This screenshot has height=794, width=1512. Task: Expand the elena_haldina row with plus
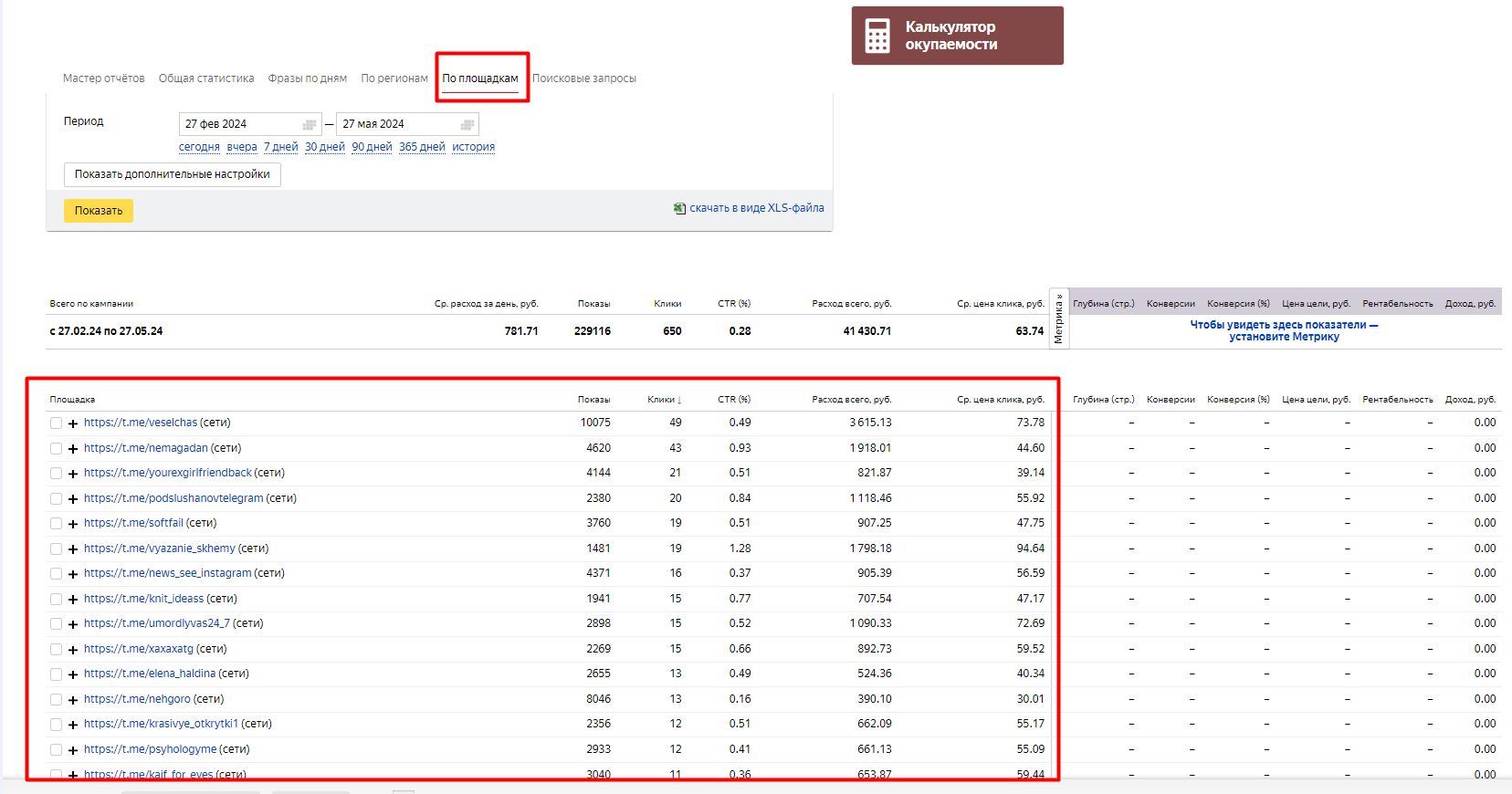[x=73, y=674]
